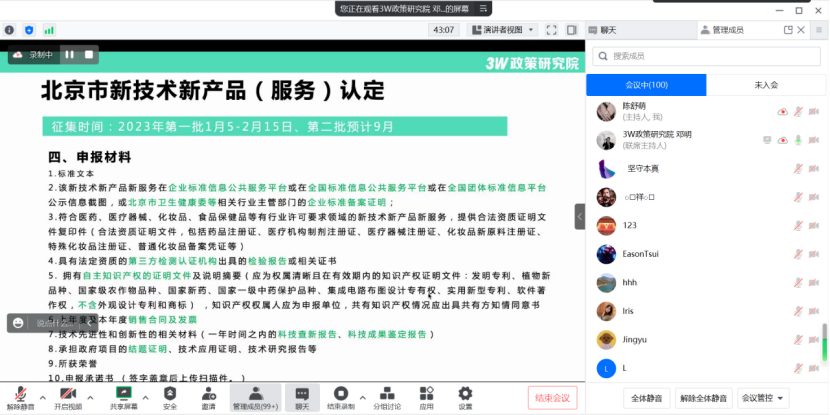Select 未入会 tab

766,85
